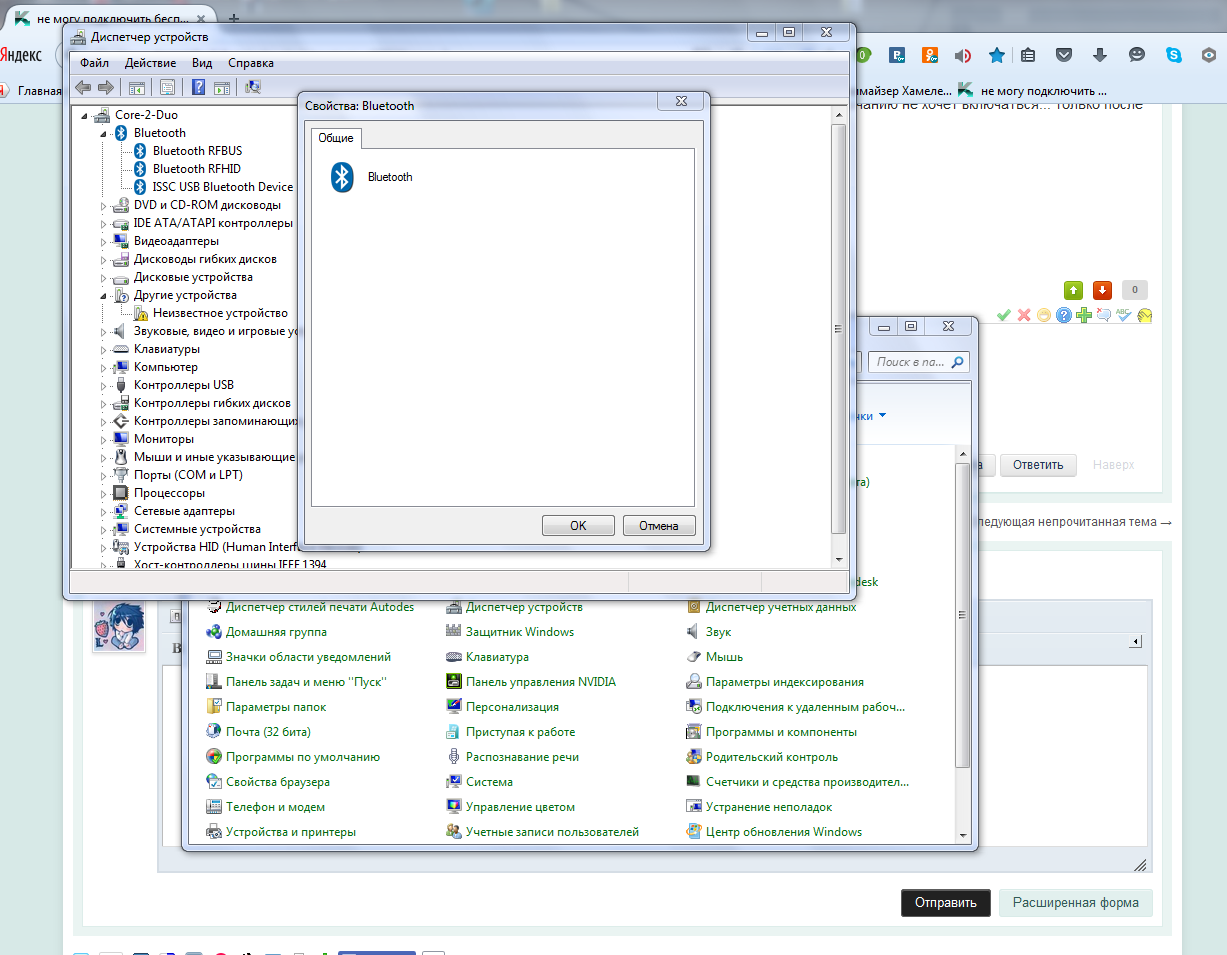Screen dimensions: 1227x955
Task: Expand the Мониторы node
Action: click(103, 439)
